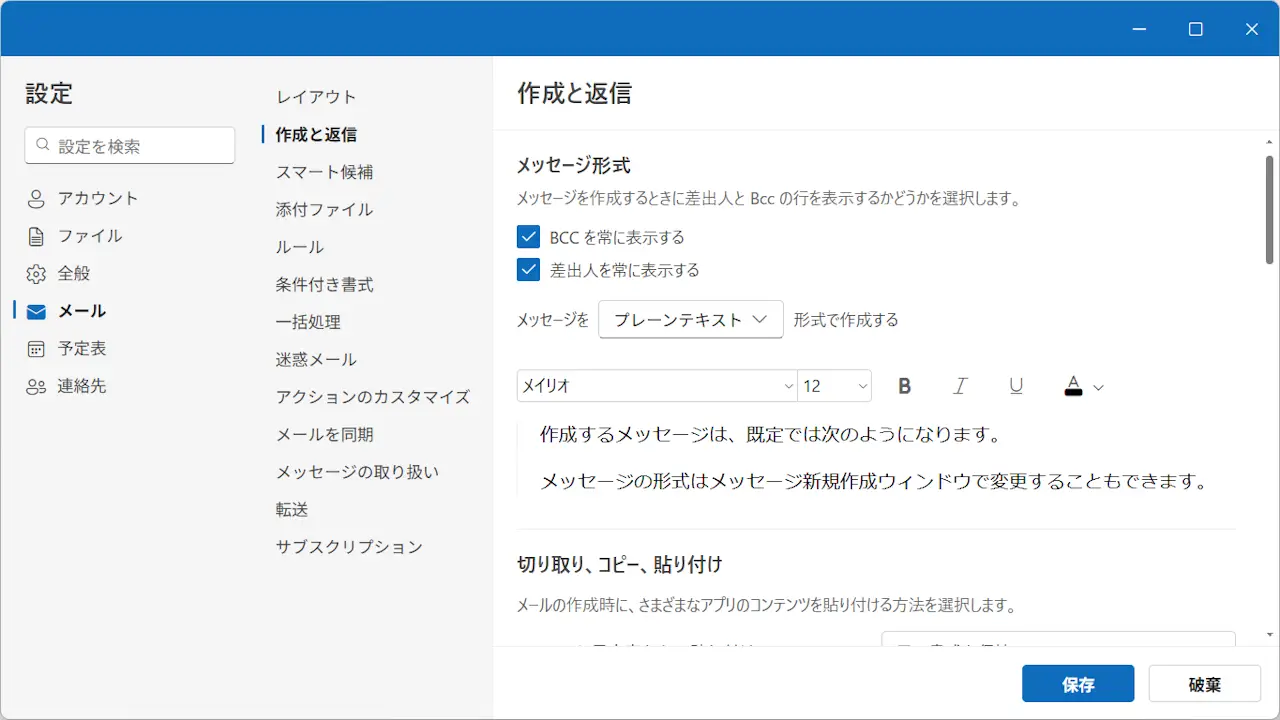Expand the メイリオ font name dropdown
The width and height of the screenshot is (1280, 720).
point(657,386)
